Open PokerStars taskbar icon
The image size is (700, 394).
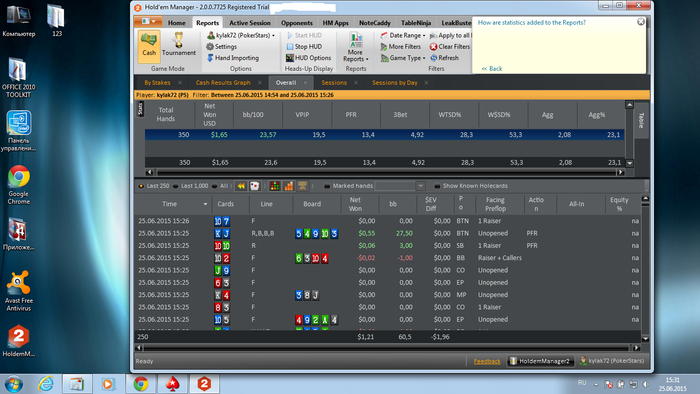(x=172, y=384)
